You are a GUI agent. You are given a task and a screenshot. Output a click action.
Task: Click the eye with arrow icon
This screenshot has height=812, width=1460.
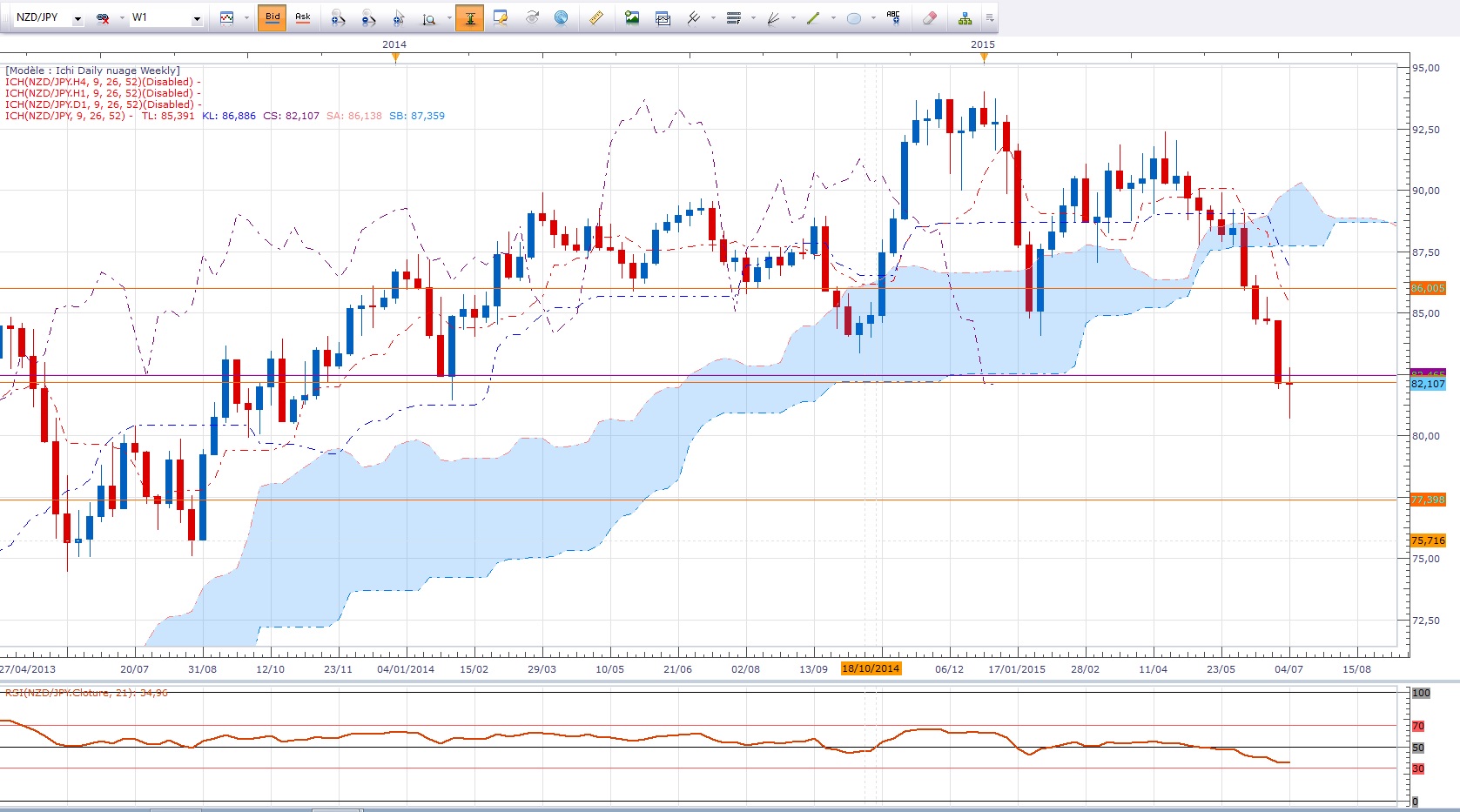pyautogui.click(x=532, y=17)
